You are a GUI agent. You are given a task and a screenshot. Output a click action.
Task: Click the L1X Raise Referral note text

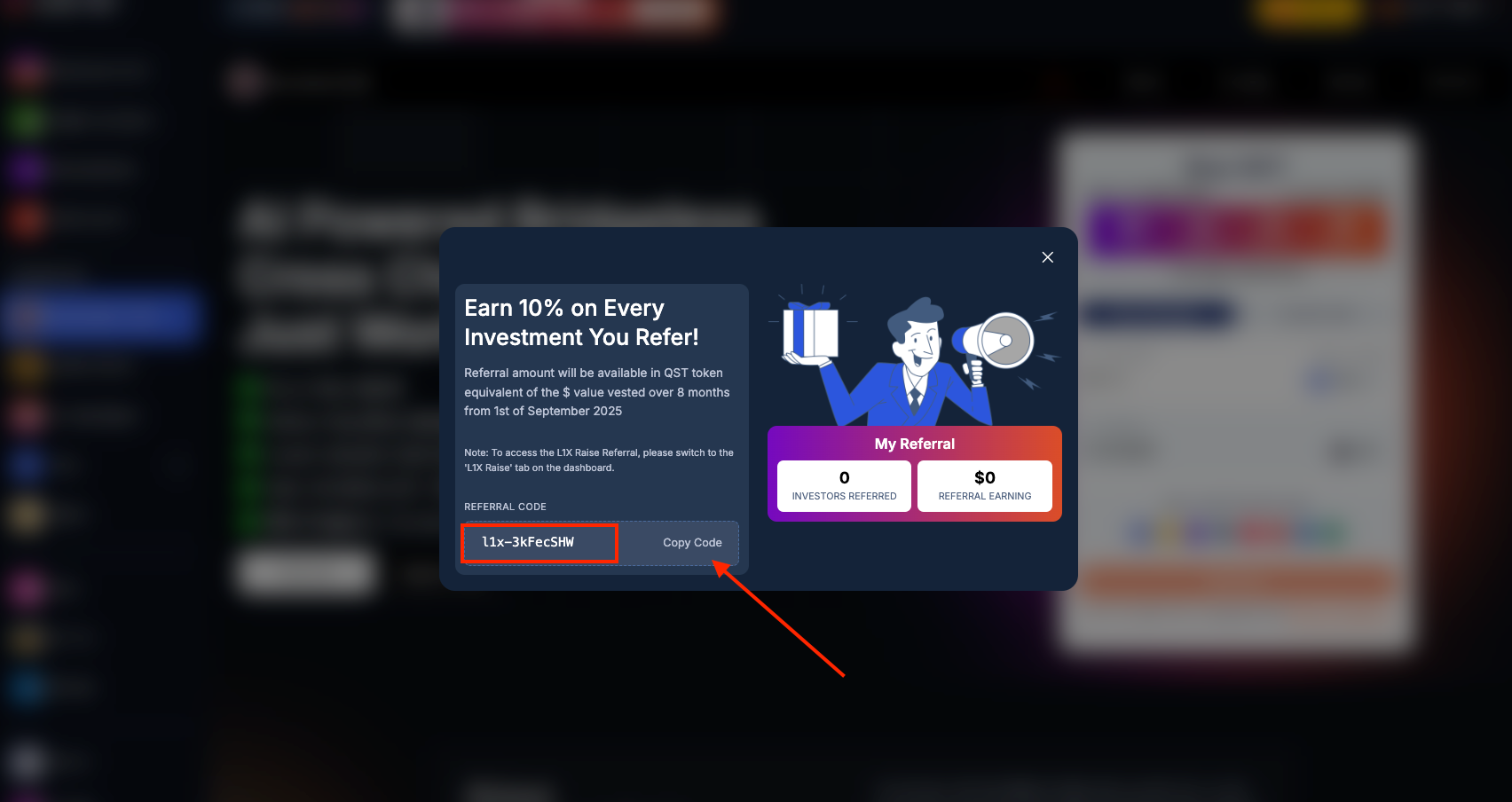(599, 460)
